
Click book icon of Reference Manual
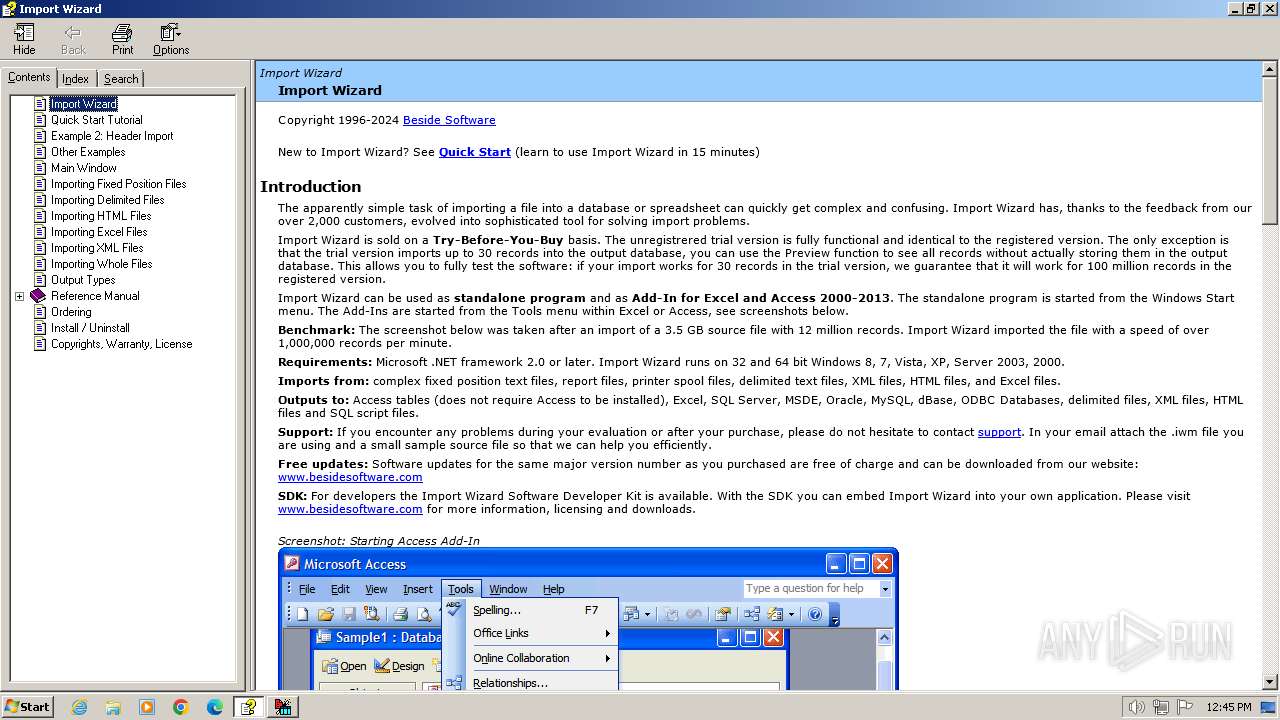(x=38, y=296)
